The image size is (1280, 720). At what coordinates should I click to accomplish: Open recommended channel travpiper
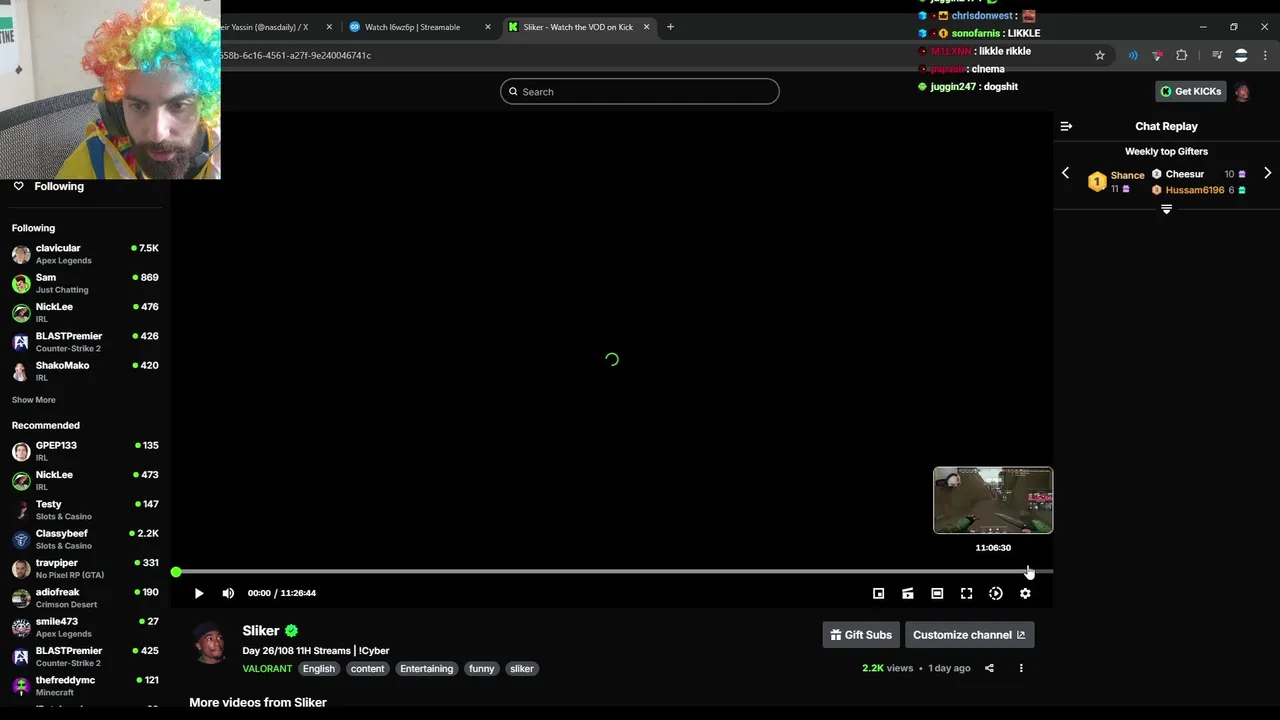[x=85, y=568]
